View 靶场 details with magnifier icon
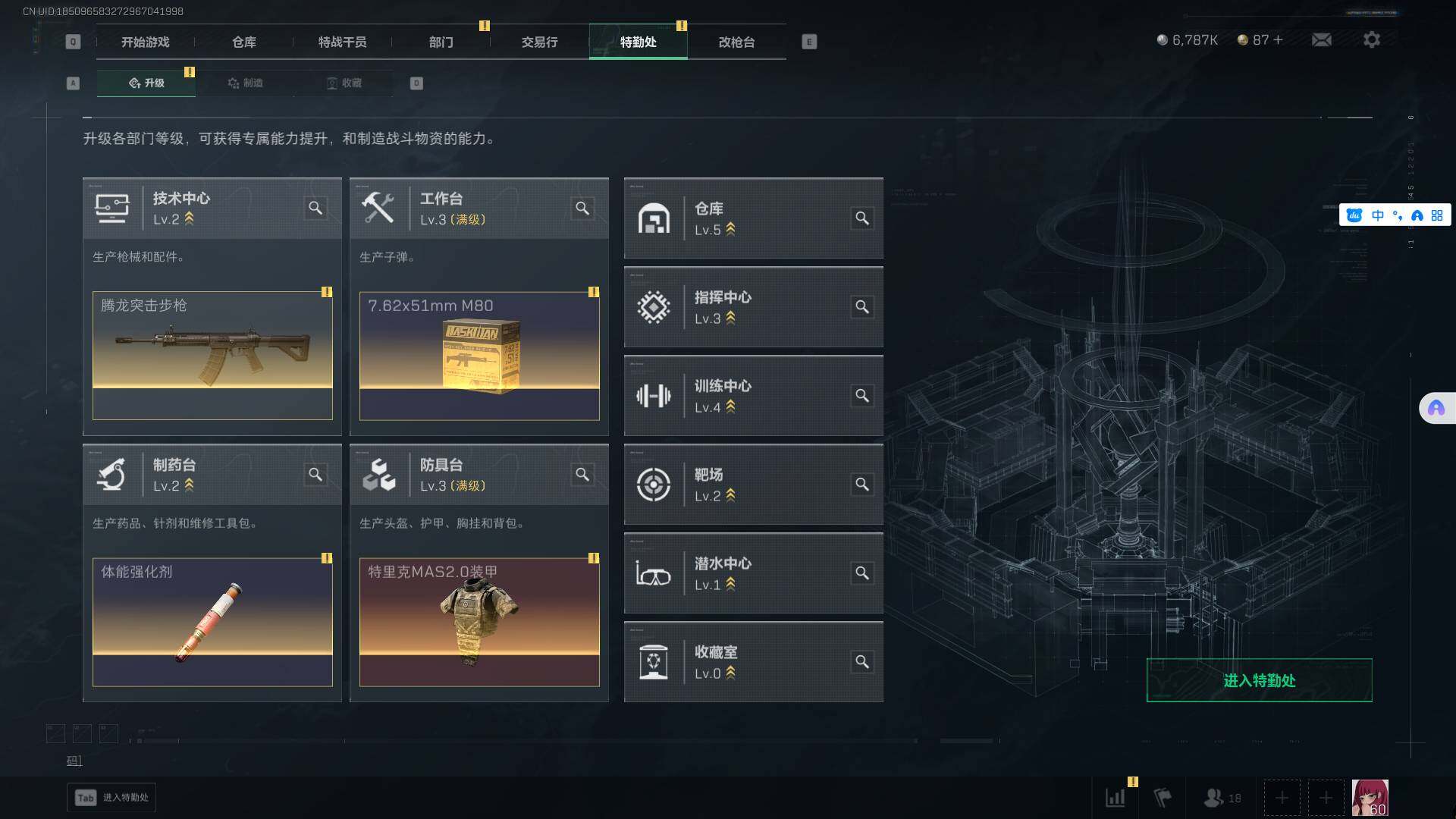The height and width of the screenshot is (819, 1456). [x=862, y=485]
